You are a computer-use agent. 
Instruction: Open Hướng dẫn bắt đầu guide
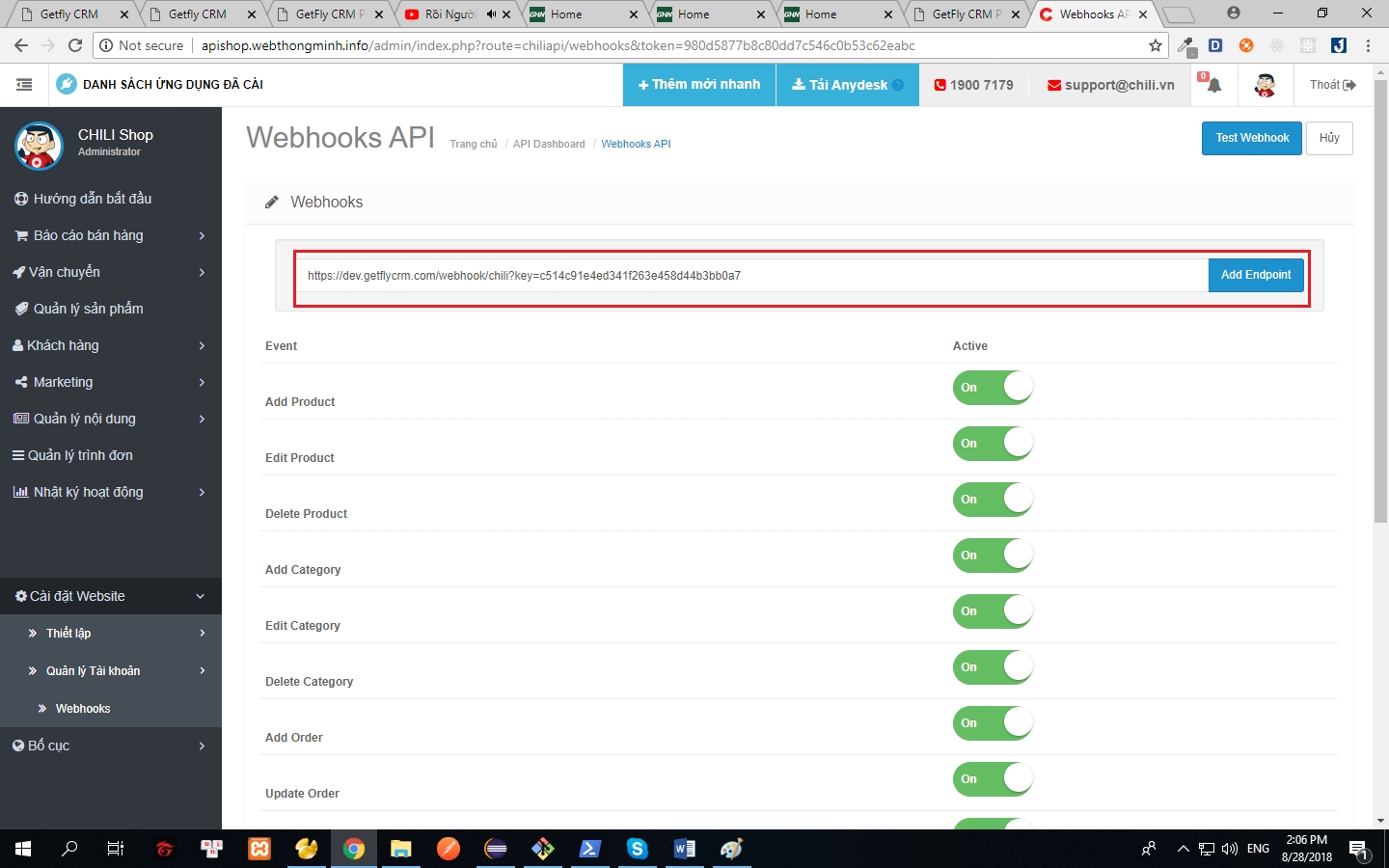[x=92, y=199]
